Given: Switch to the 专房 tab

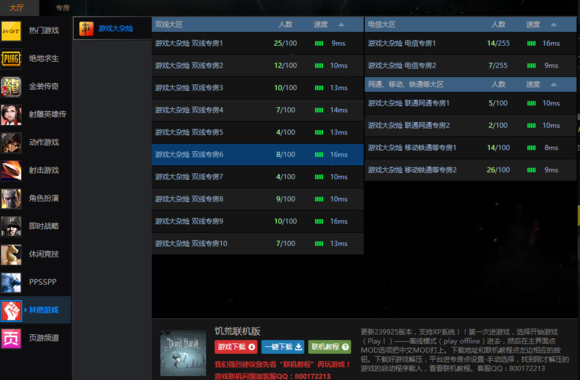Looking at the screenshot, I should tap(63, 8).
